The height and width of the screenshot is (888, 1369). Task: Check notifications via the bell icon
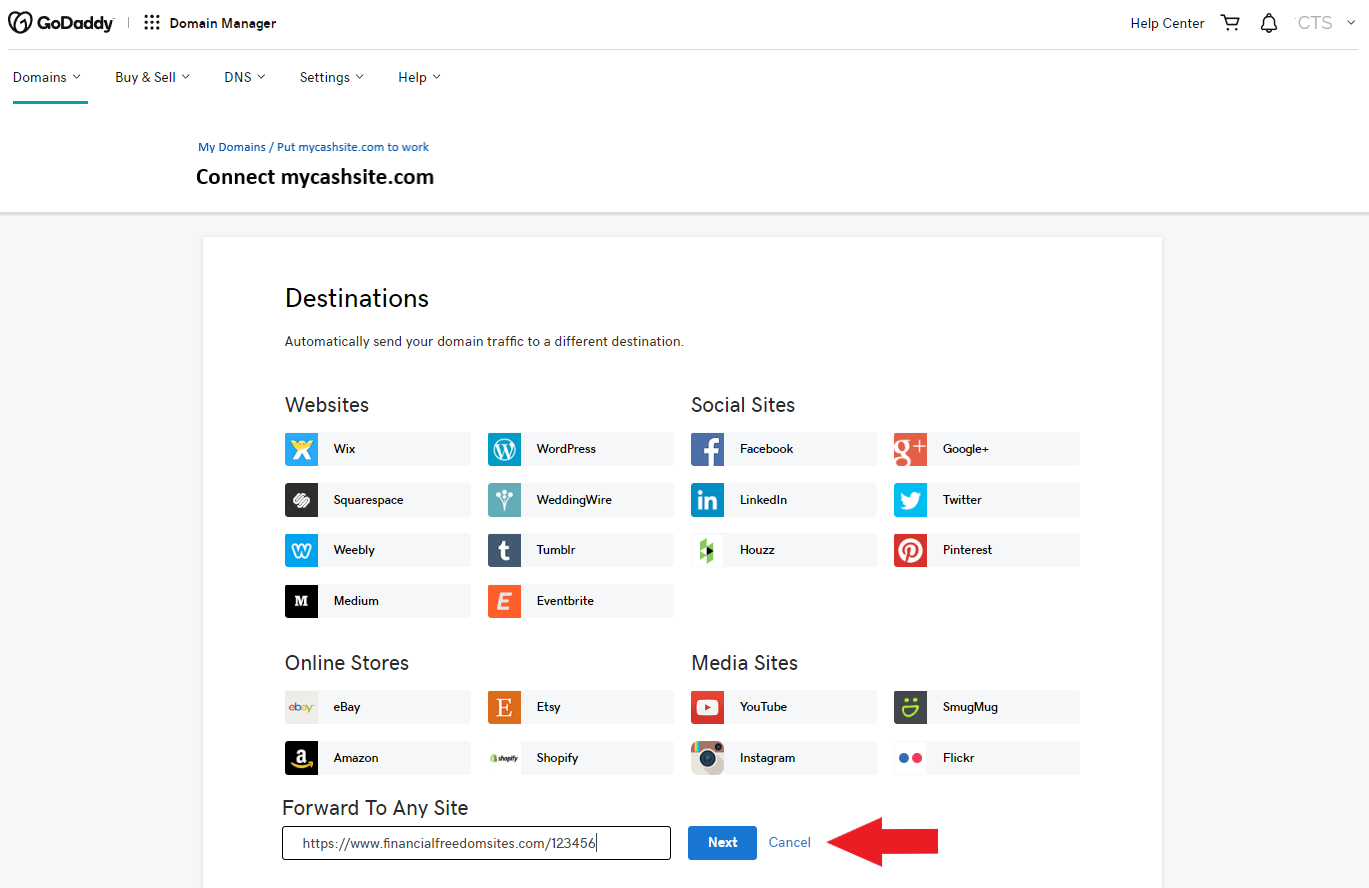coord(1268,22)
